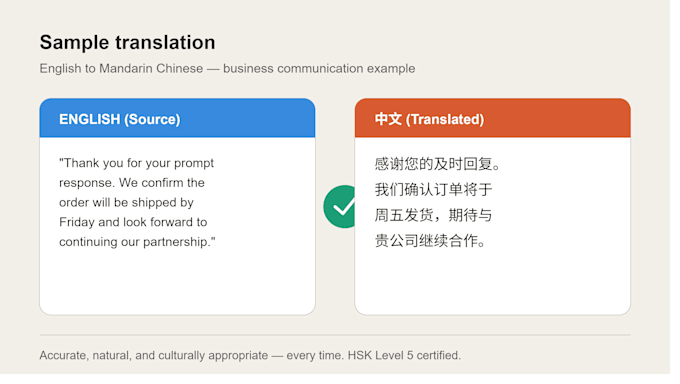680x384 pixels.
Task: Click the Chinese line 感谢您的及时回复
Action: [437, 164]
